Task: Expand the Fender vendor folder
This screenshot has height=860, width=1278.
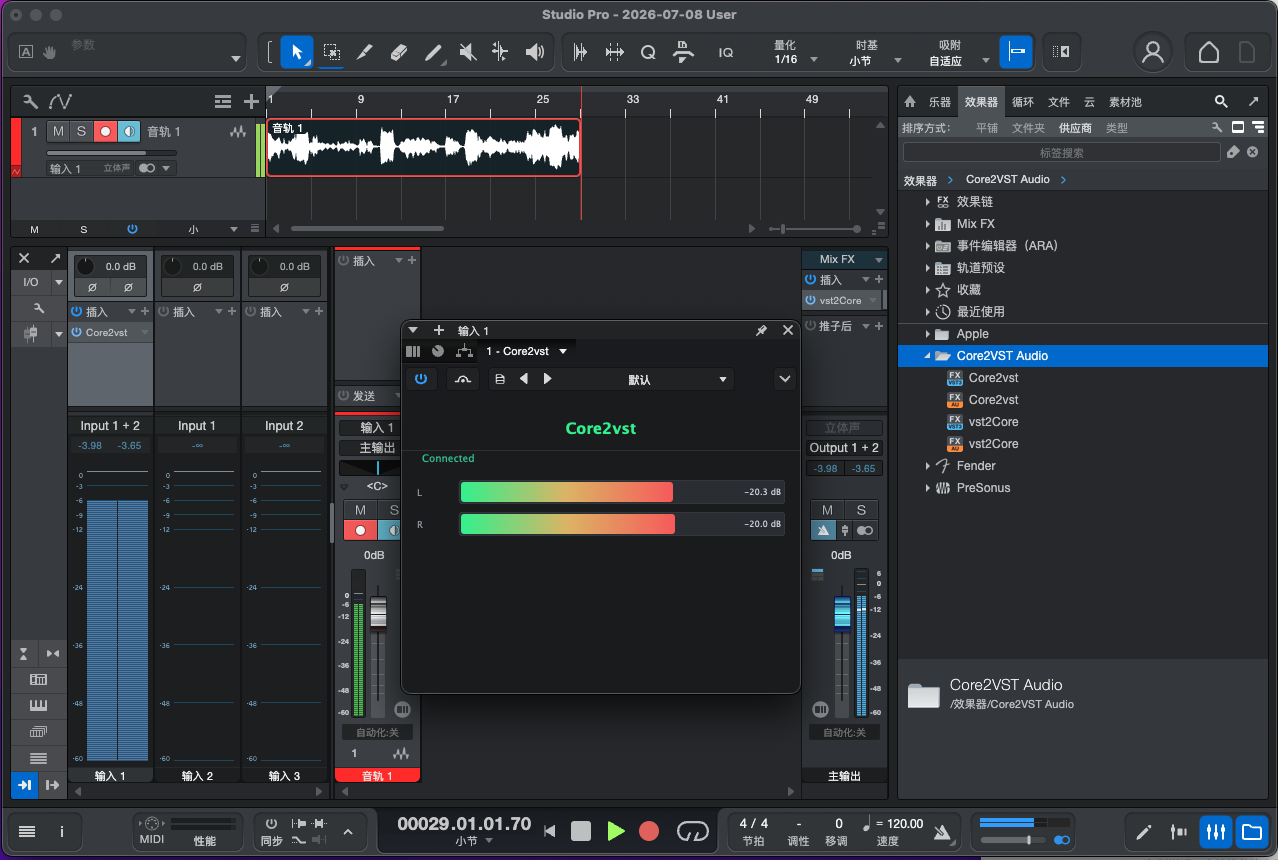Action: coord(927,466)
